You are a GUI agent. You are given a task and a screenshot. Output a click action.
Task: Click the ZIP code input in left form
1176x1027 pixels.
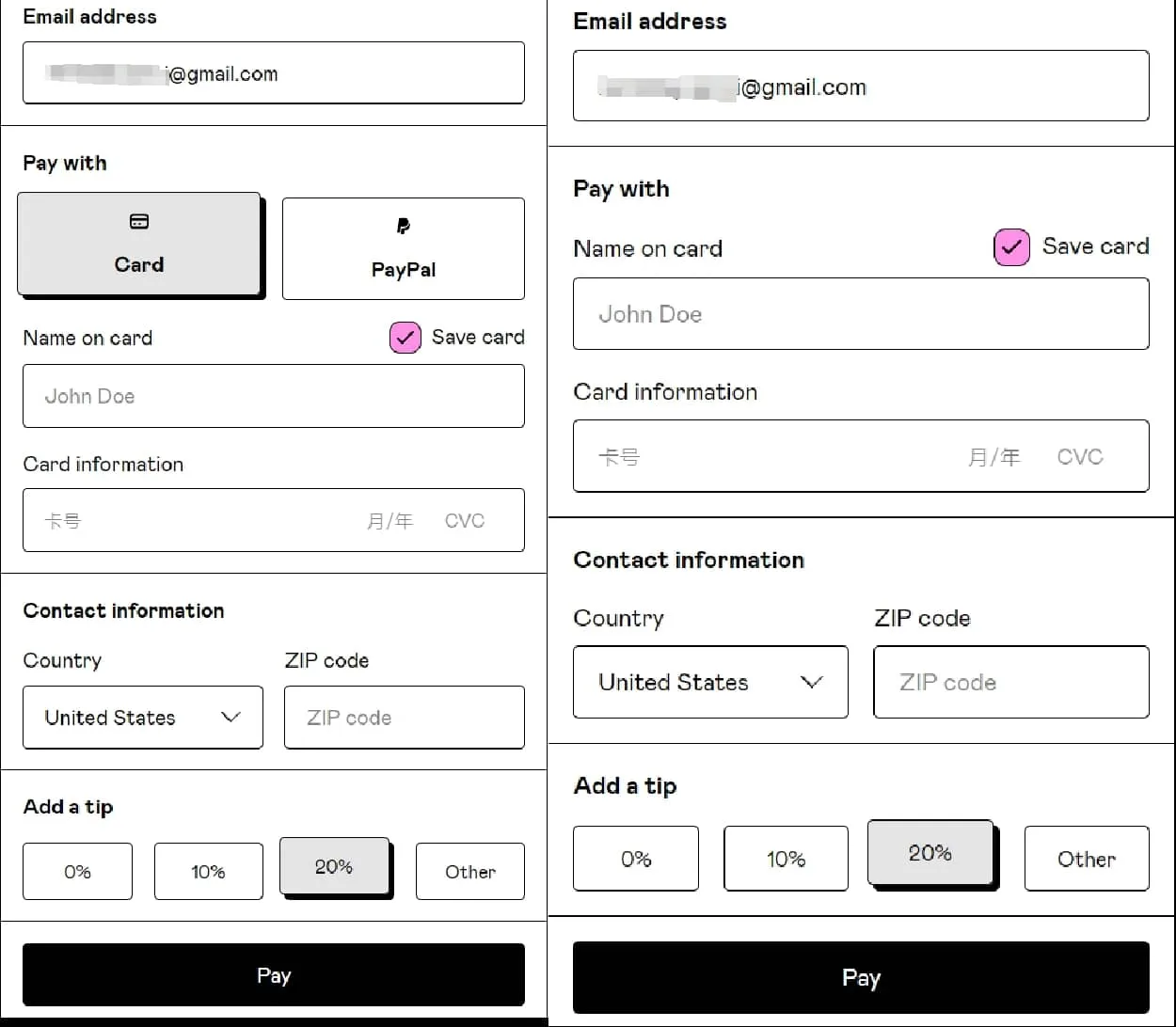click(404, 718)
